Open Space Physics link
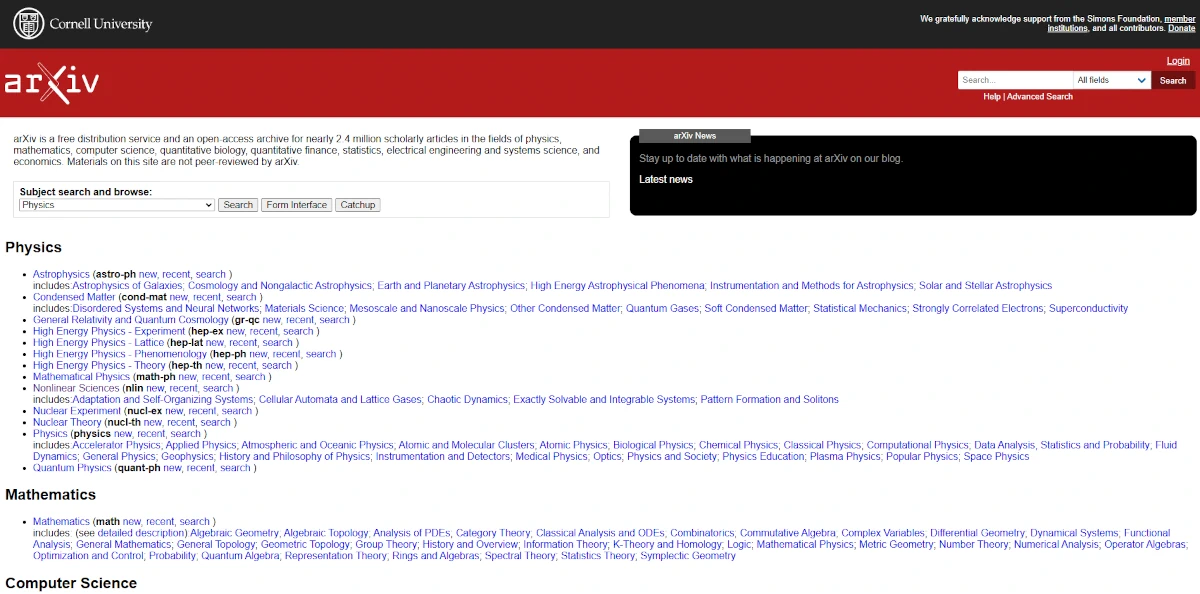 [x=997, y=457]
